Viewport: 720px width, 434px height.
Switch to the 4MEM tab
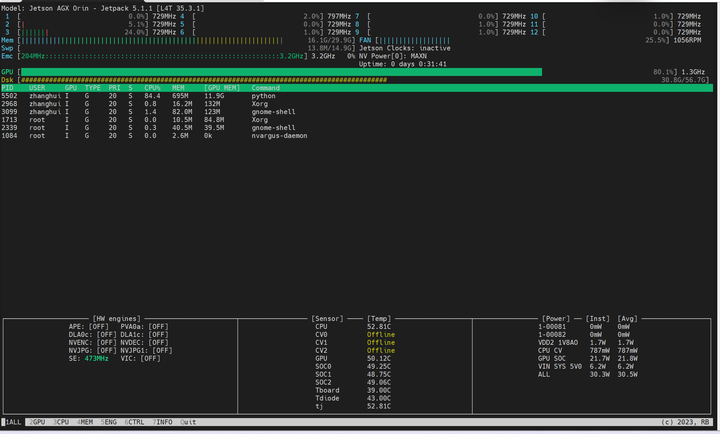[84, 422]
